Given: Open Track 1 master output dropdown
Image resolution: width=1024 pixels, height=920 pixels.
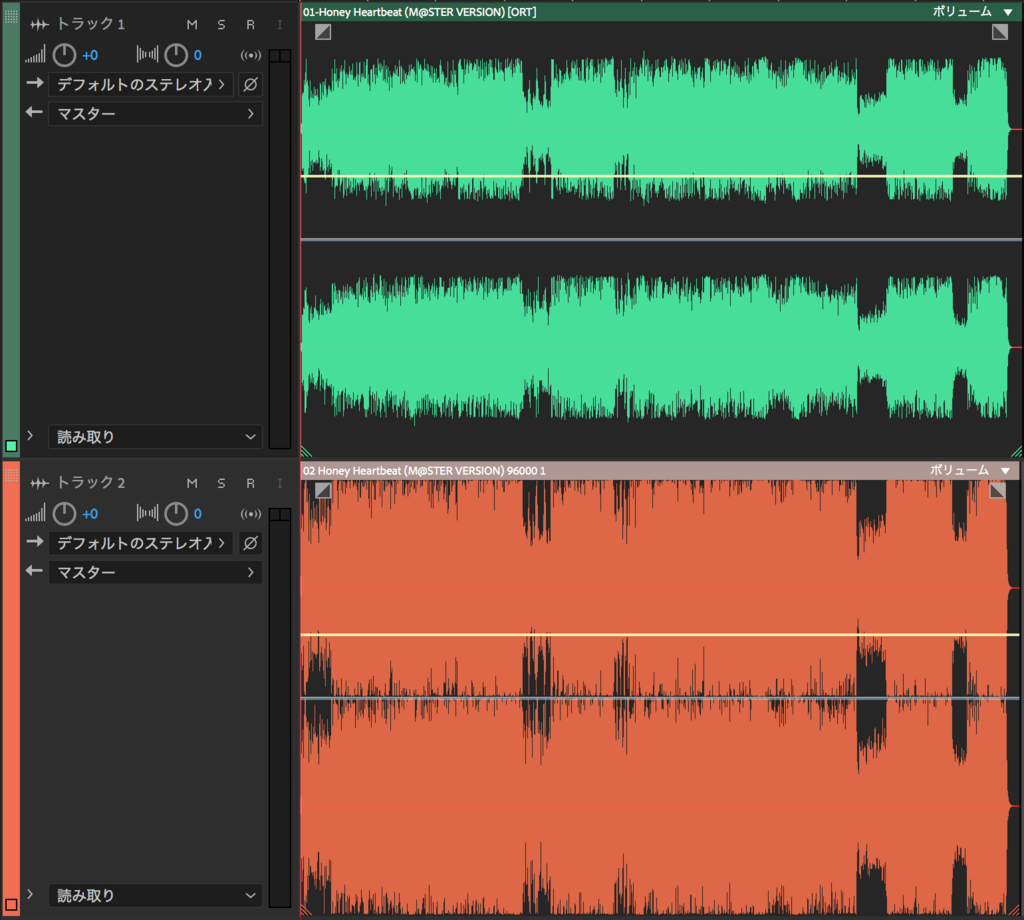Looking at the screenshot, I should (x=155, y=114).
